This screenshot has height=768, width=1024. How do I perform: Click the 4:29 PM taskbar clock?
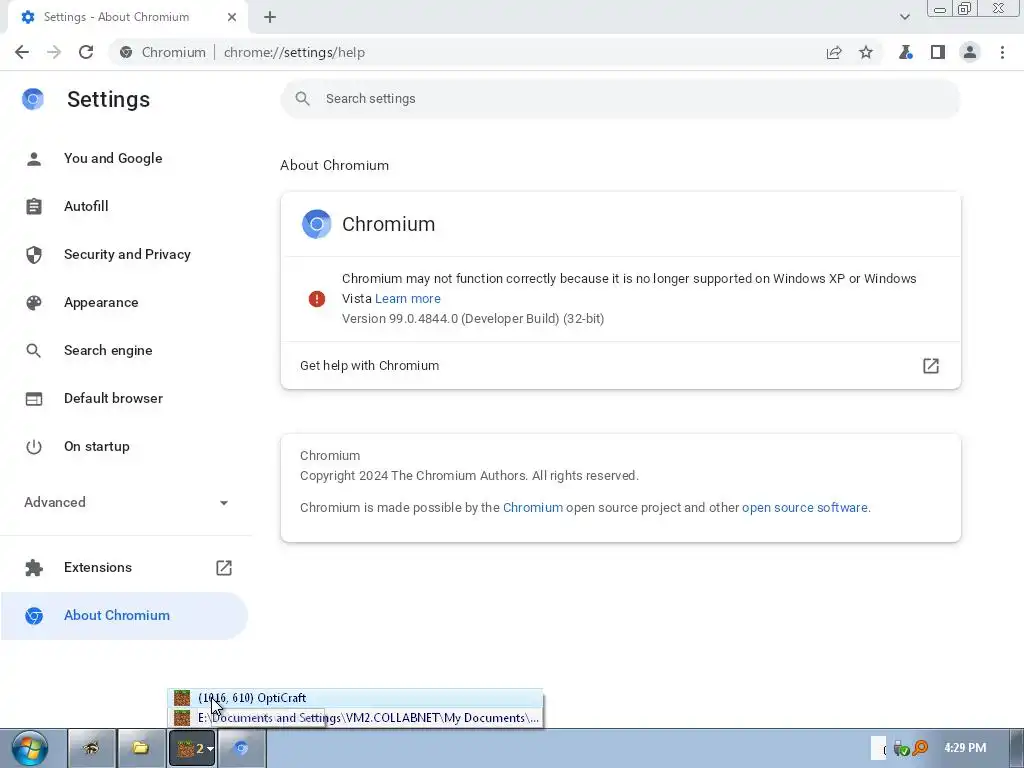tap(965, 748)
